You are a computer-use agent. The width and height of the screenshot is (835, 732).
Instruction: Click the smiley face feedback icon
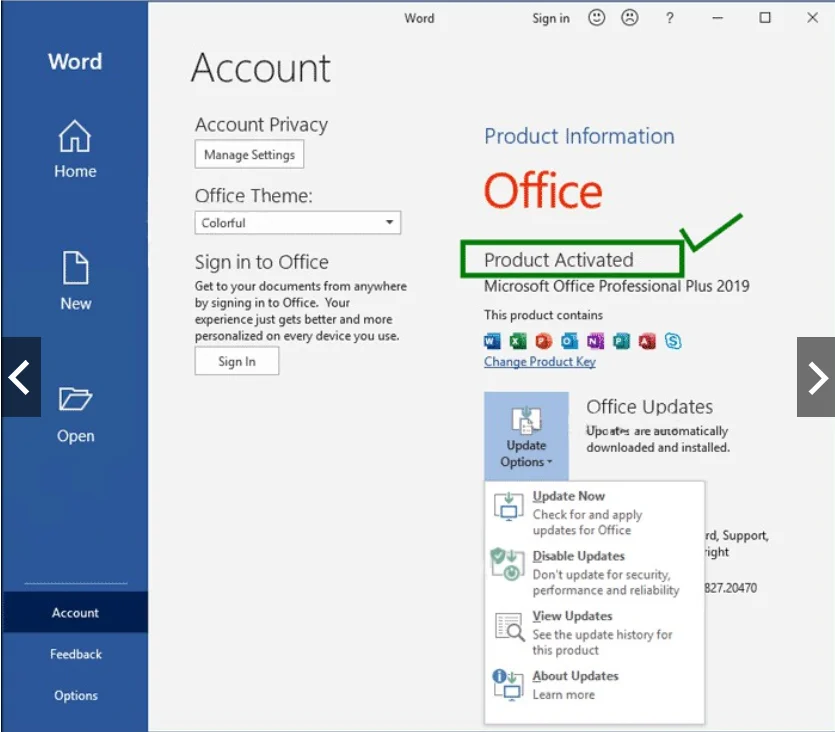click(597, 18)
